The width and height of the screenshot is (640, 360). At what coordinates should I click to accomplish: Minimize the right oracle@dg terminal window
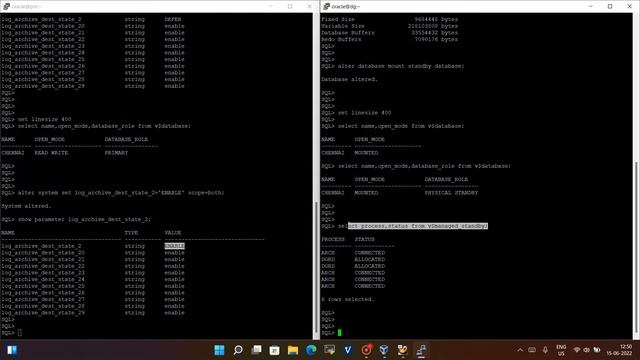(x=591, y=7)
